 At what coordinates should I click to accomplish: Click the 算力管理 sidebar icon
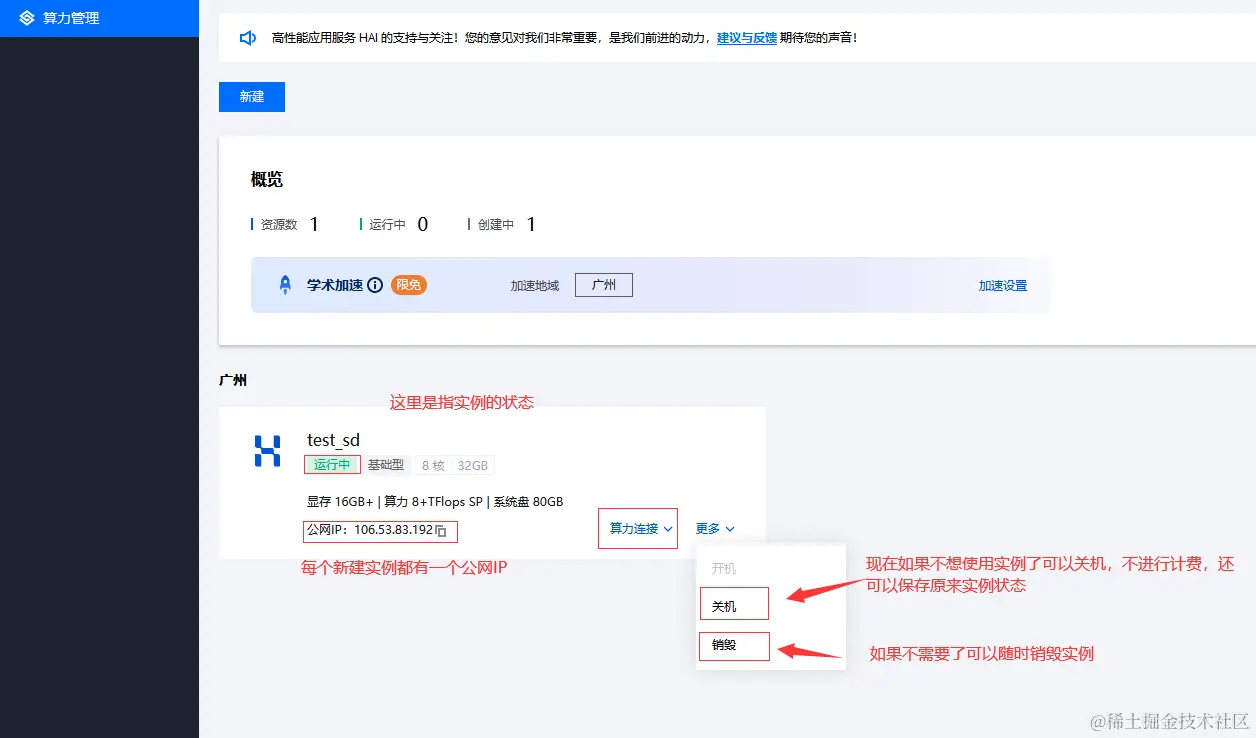28,17
